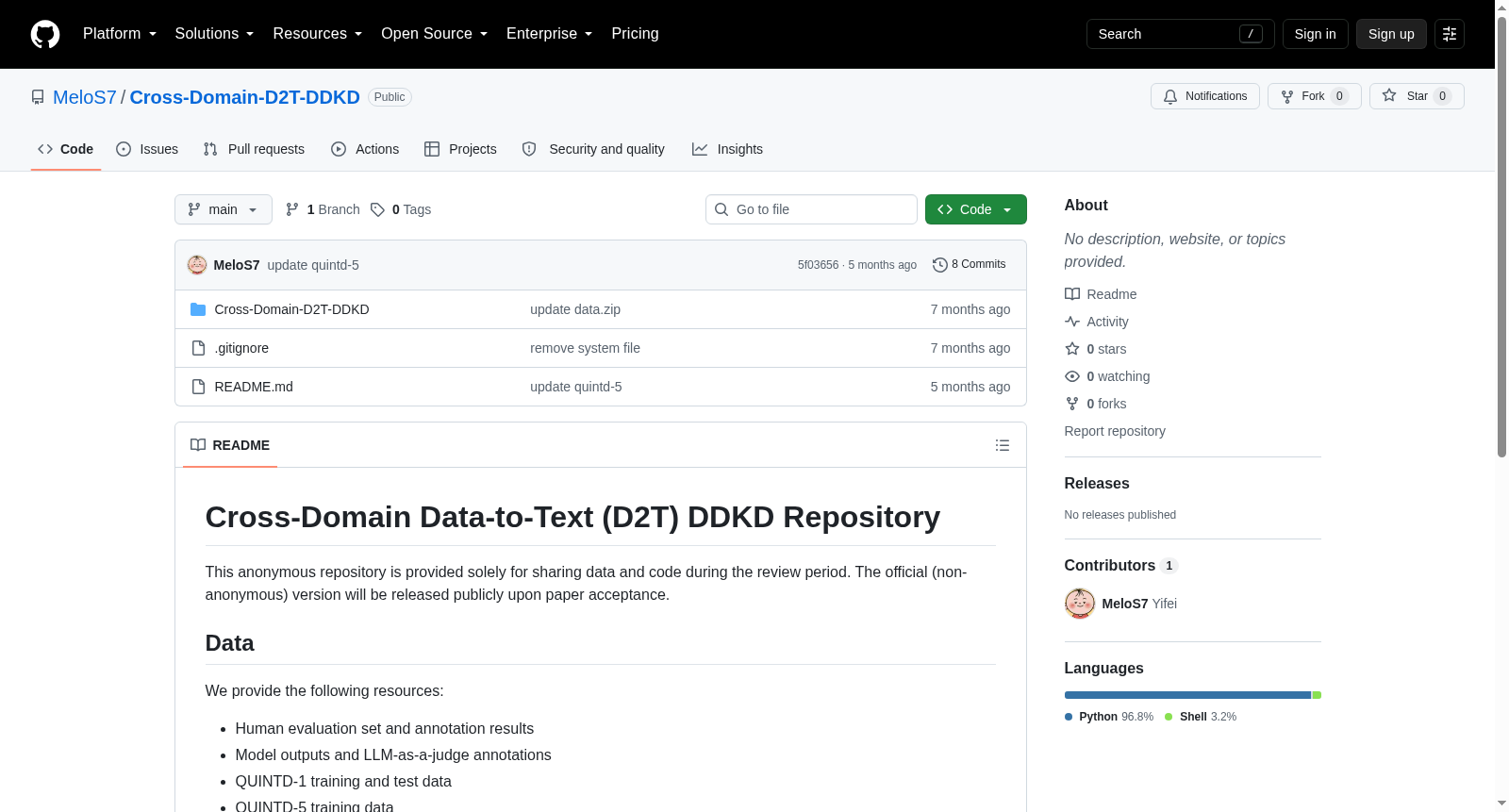Click the README outline list icon
The image size is (1509, 812).
pyautogui.click(x=1003, y=445)
